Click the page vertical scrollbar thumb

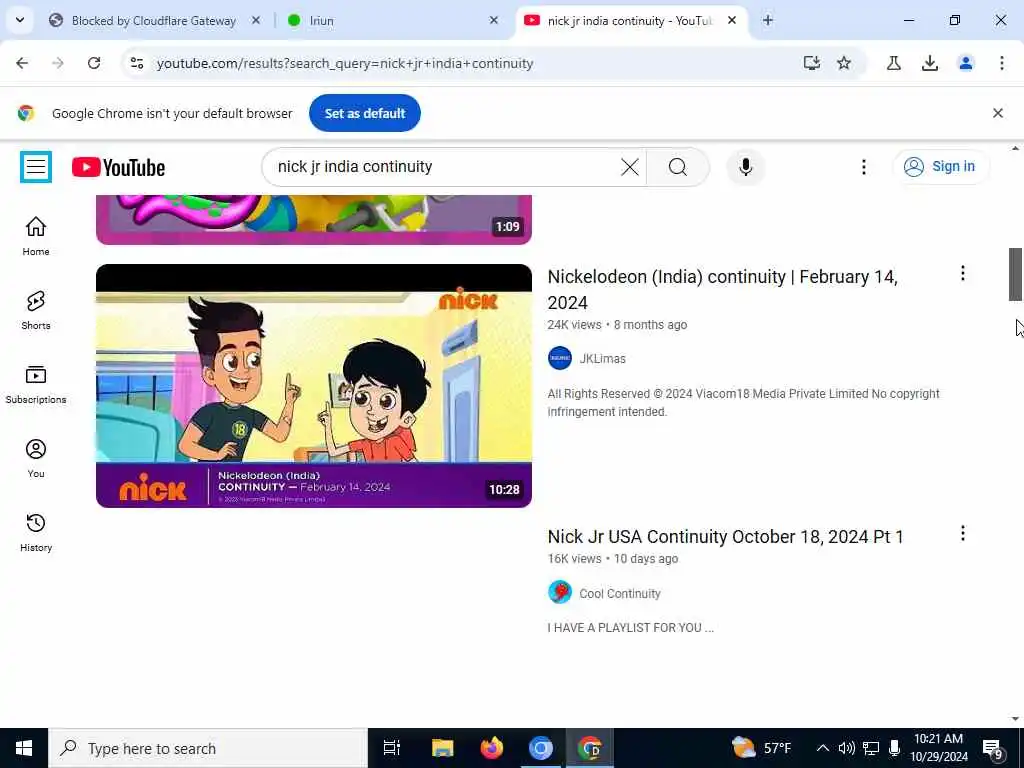[x=1015, y=274]
